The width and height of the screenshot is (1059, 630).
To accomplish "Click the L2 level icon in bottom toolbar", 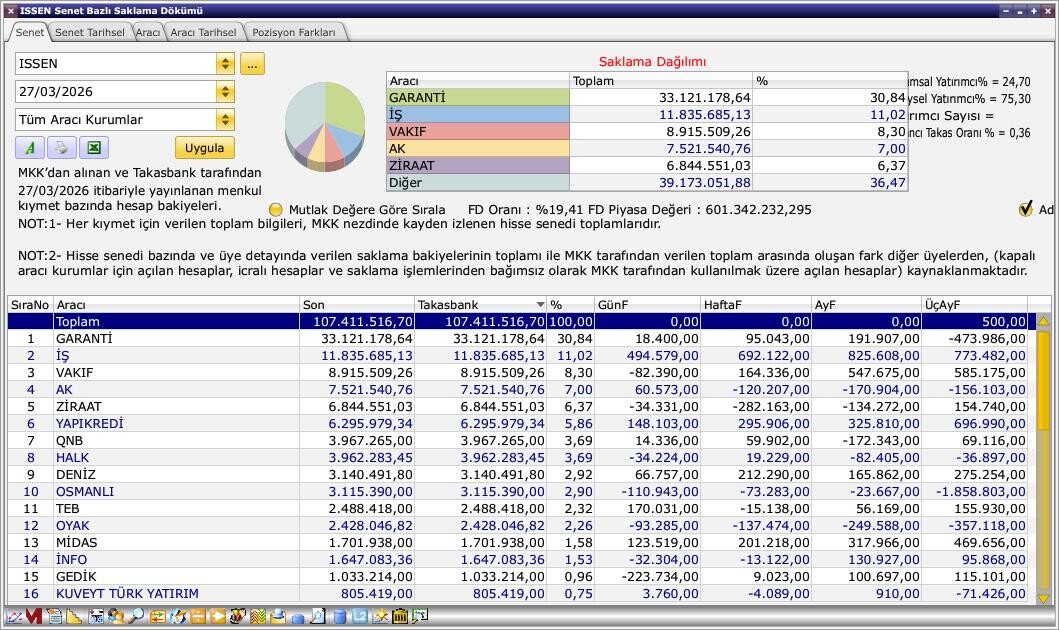I will (x=360, y=617).
